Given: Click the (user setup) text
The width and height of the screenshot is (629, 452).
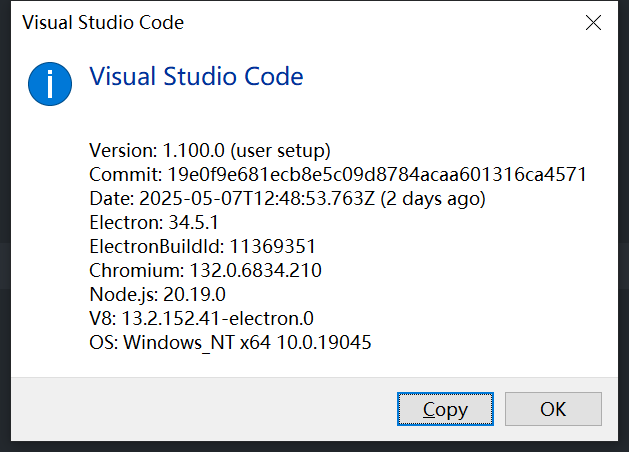Looking at the screenshot, I should (x=280, y=151).
